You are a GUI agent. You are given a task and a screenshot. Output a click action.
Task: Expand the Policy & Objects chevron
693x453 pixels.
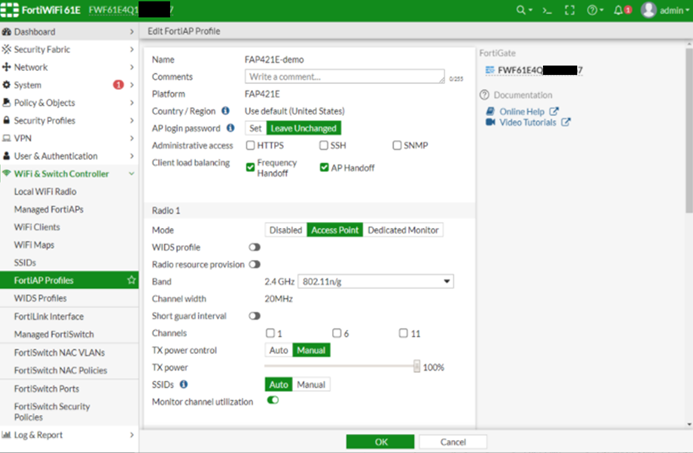click(132, 103)
